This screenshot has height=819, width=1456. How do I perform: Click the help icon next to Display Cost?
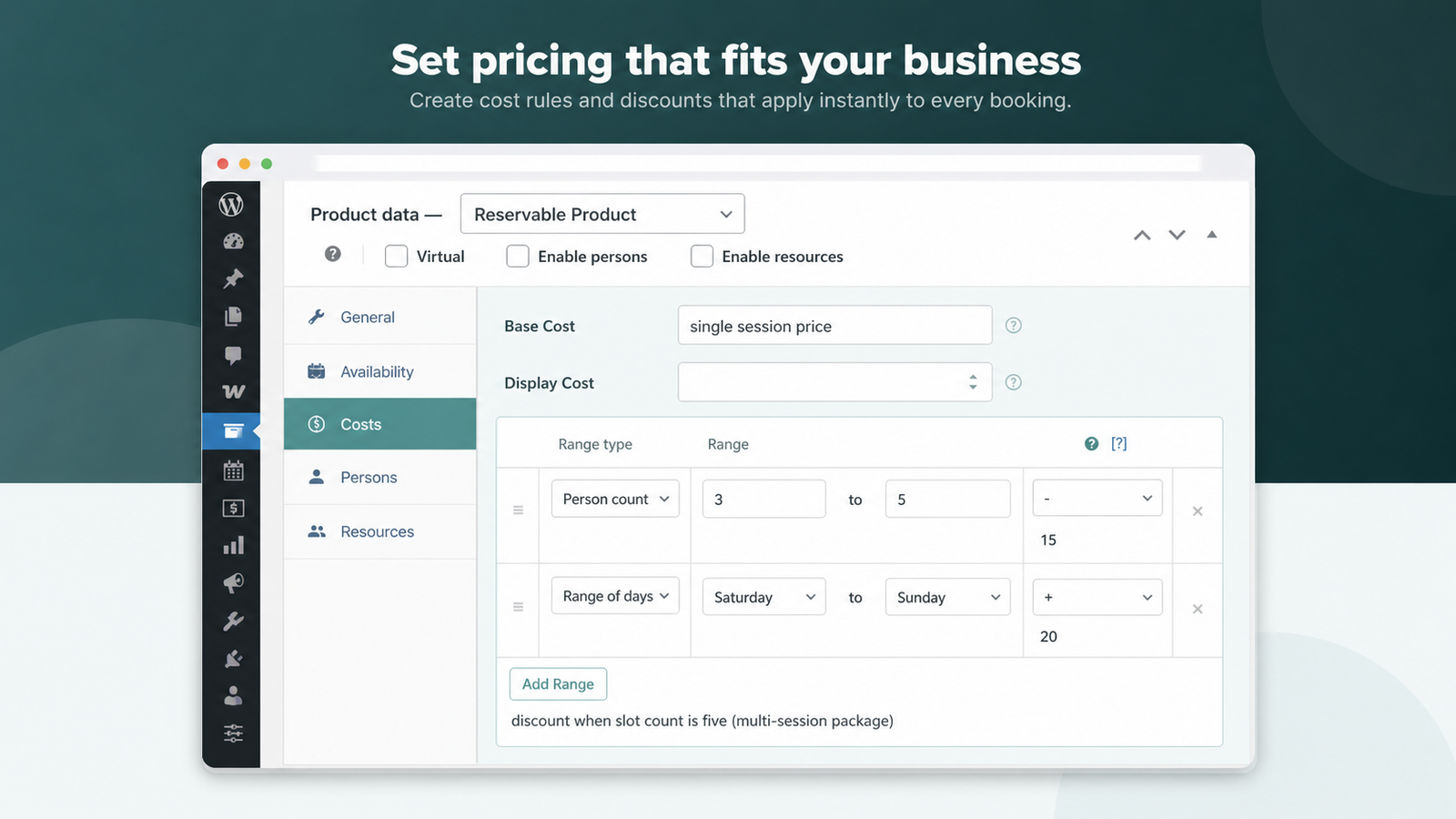pos(1013,382)
